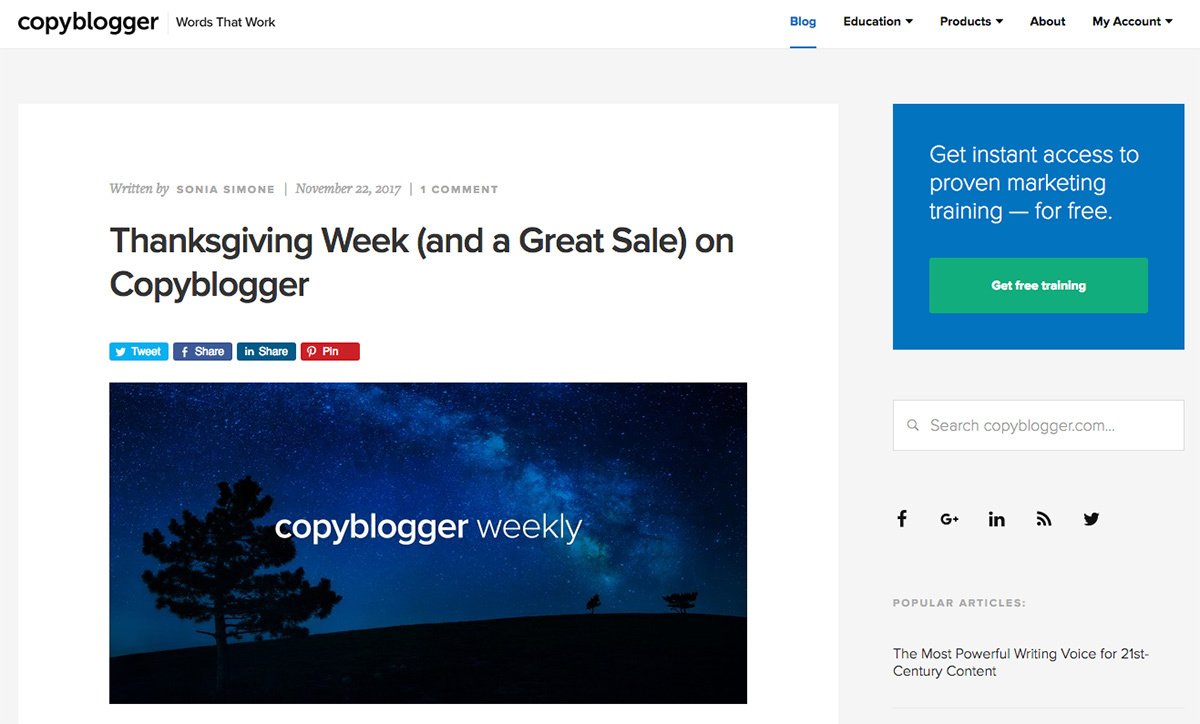Click the search magnifier icon

tap(912, 425)
